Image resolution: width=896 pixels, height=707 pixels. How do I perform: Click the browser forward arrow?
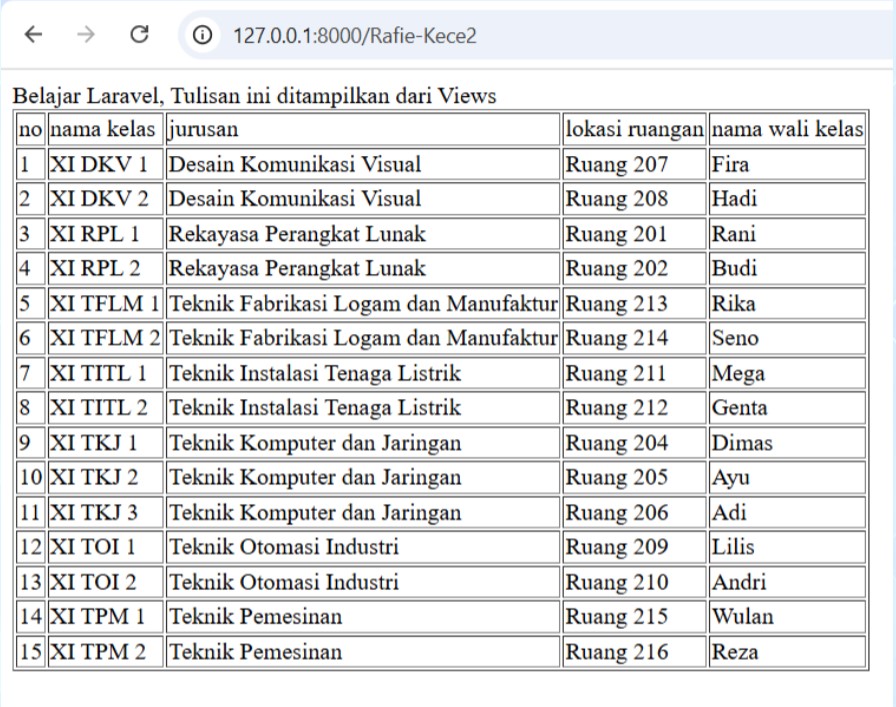coord(86,35)
